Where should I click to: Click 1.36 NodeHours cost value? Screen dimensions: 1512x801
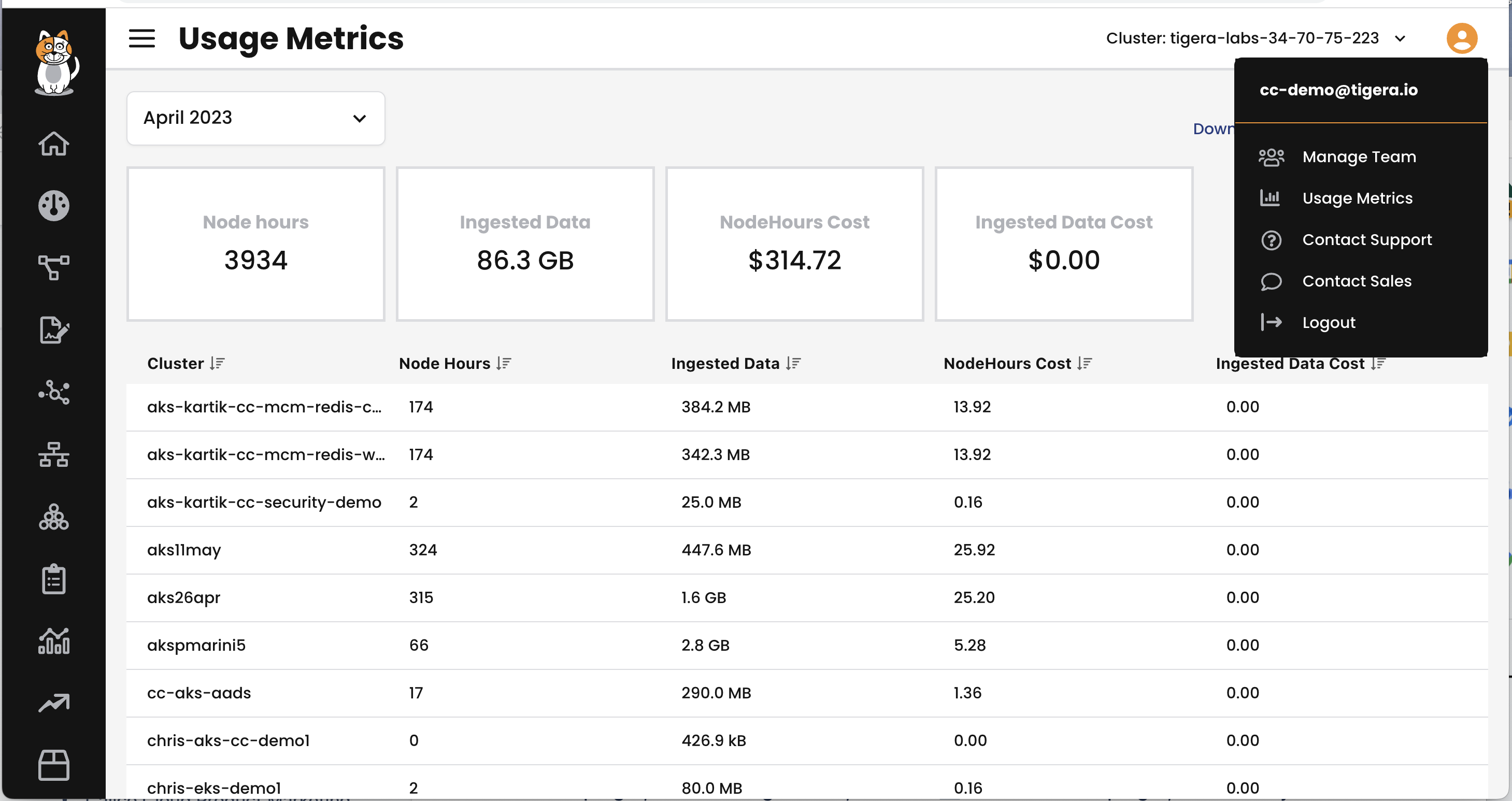[x=967, y=693]
